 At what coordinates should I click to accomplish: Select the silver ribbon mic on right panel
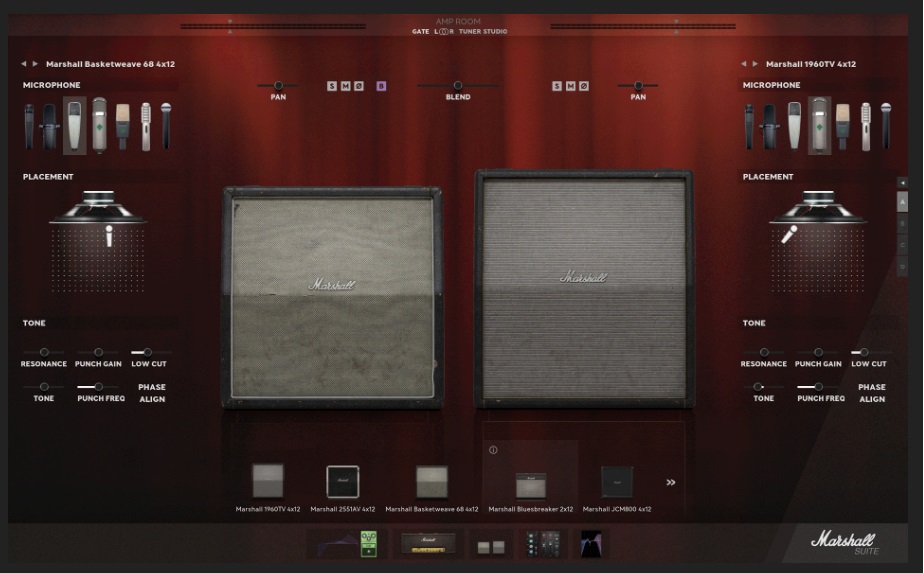[866, 126]
